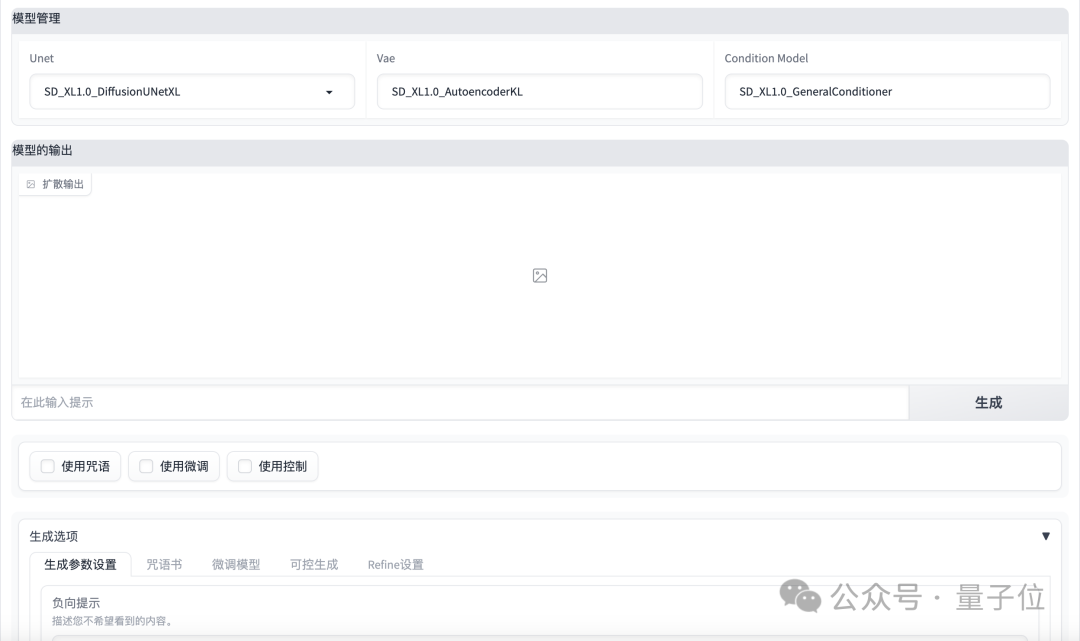
Task: Open the Vae model selector
Action: coord(540,91)
